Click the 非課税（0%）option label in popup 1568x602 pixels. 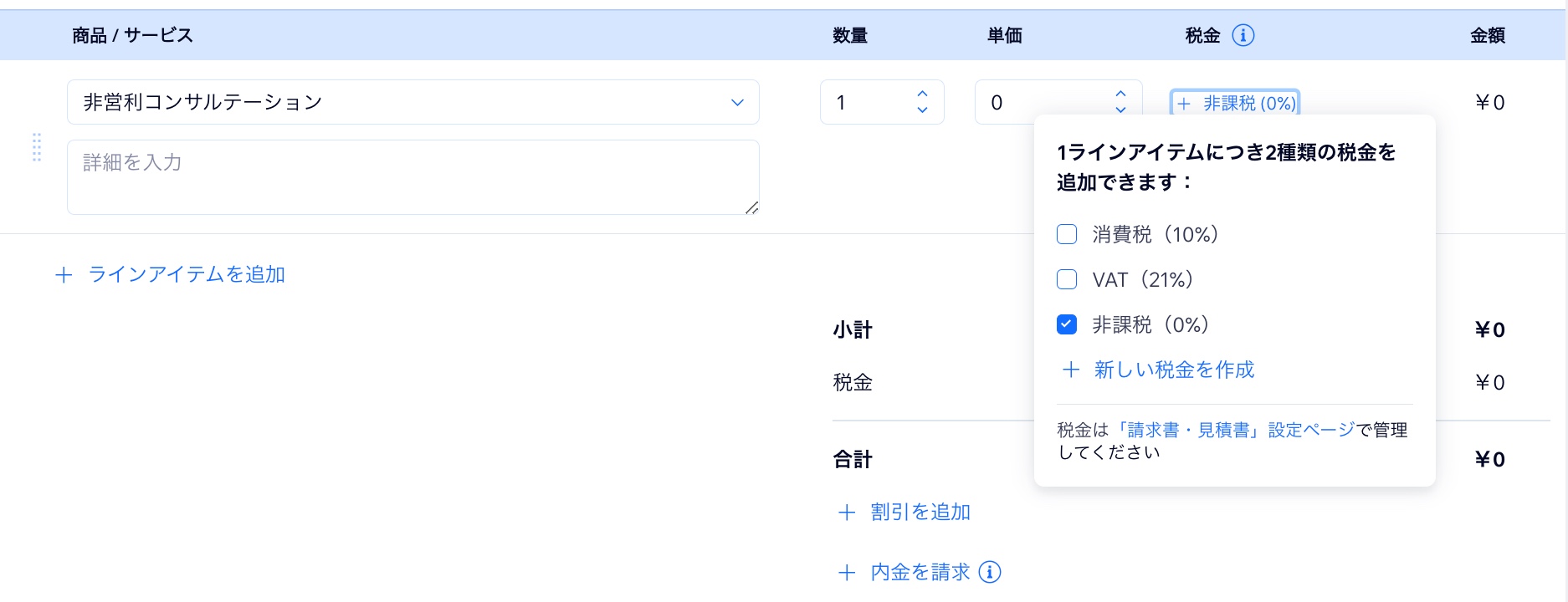click(x=1151, y=324)
